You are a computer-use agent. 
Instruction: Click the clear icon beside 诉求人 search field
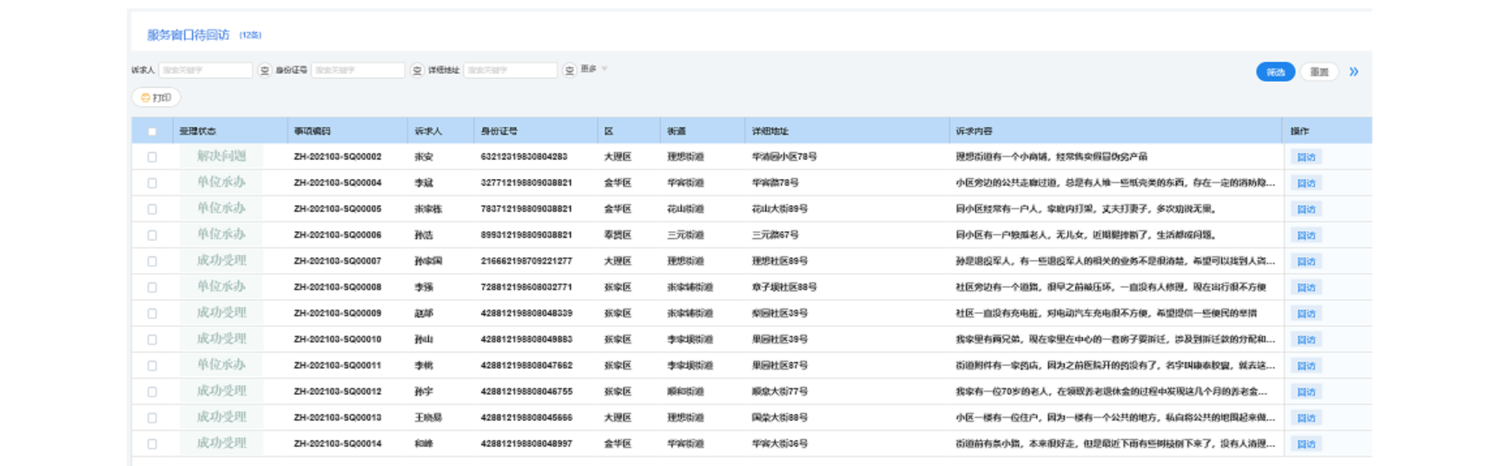265,71
